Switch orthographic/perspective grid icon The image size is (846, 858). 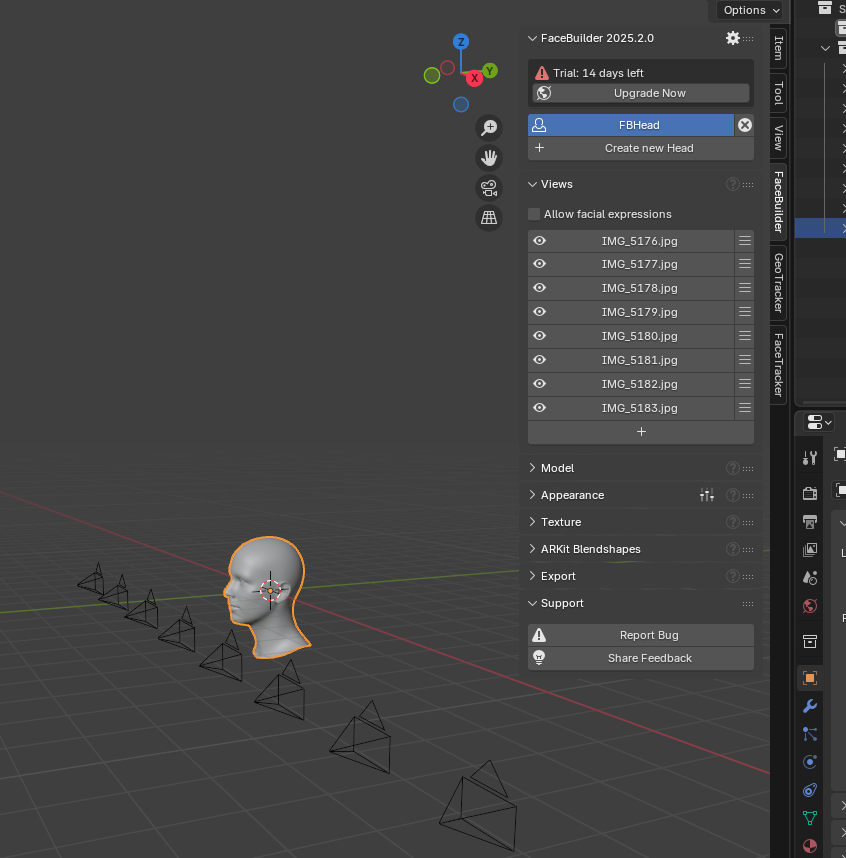click(489, 218)
